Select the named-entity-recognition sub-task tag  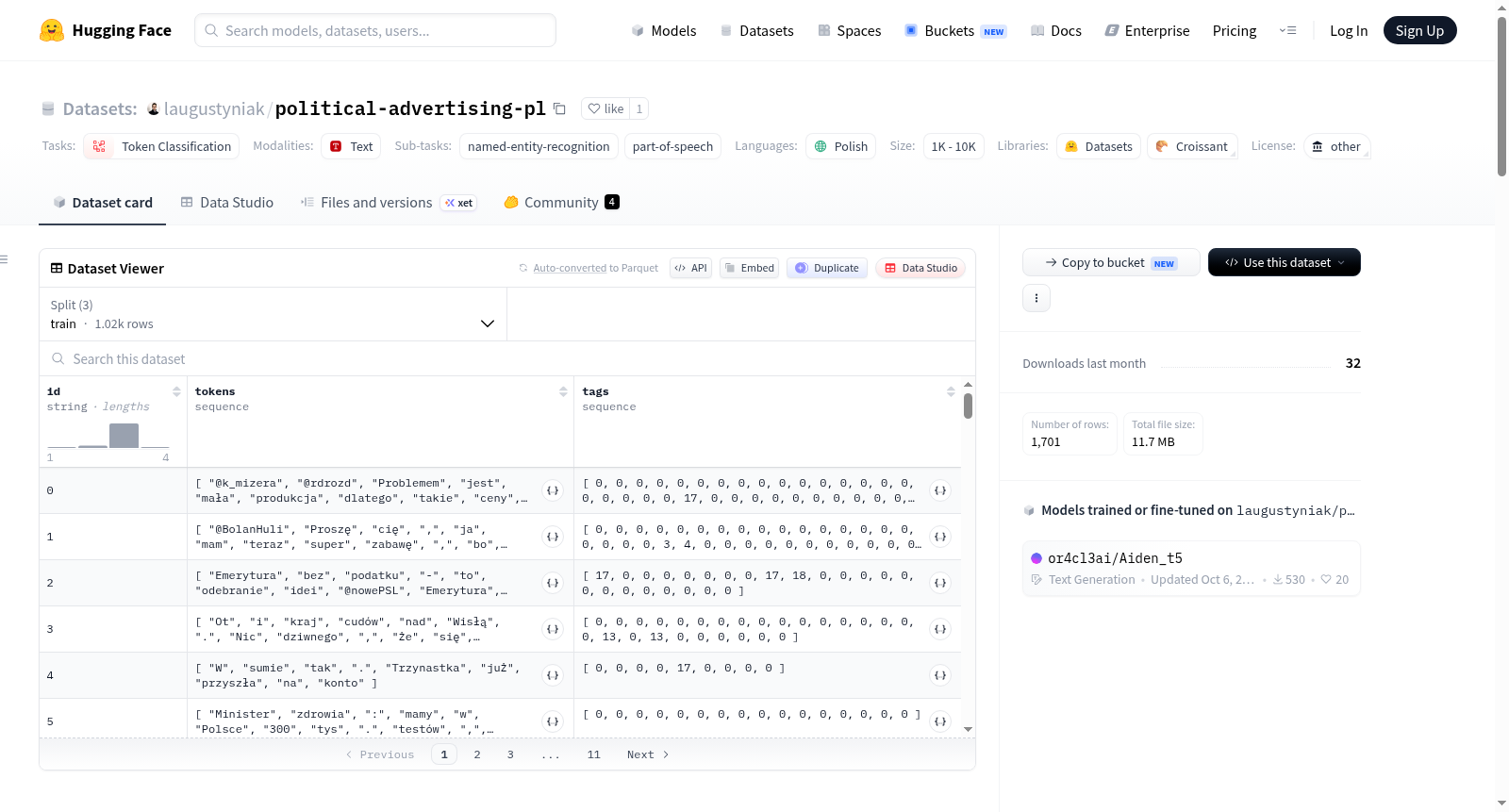[539, 146]
